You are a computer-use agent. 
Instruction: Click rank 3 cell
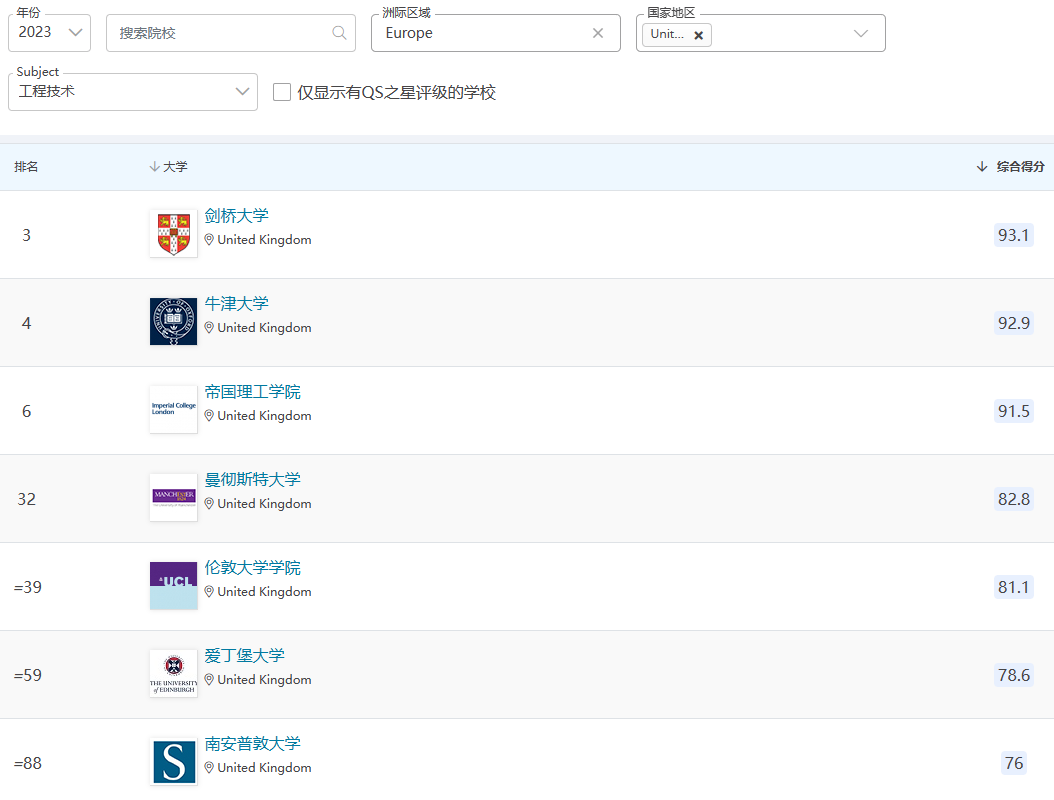(27, 235)
